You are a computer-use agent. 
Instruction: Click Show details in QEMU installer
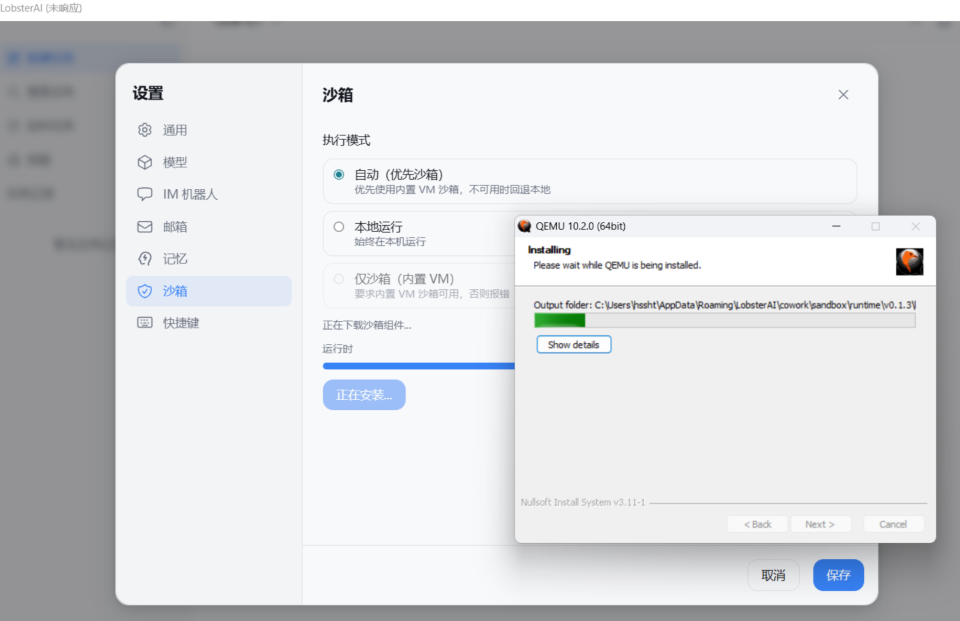click(x=574, y=345)
